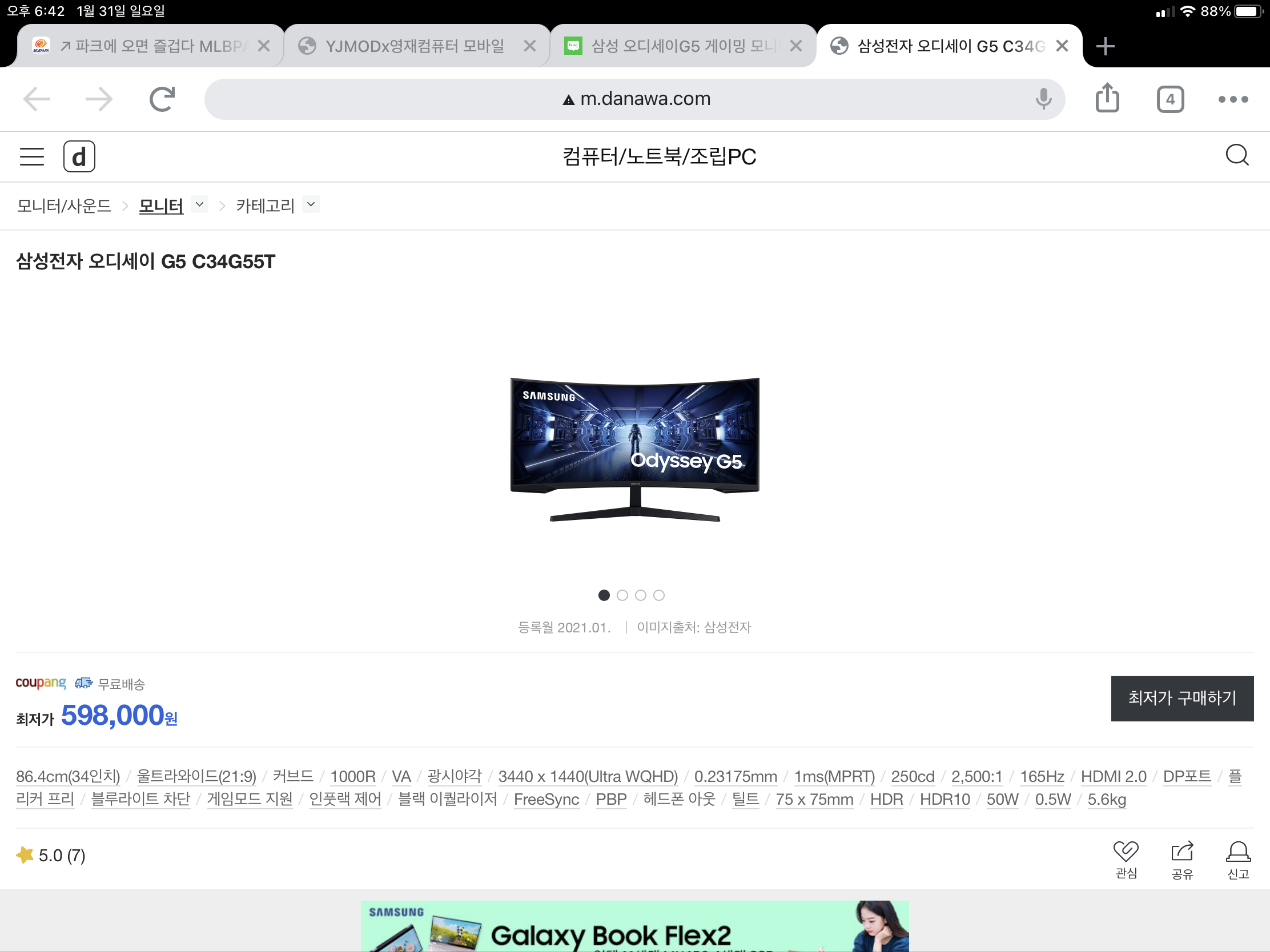Open the 165Hz refresh rate link
The width and height of the screenshot is (1270, 952).
coord(1042,776)
